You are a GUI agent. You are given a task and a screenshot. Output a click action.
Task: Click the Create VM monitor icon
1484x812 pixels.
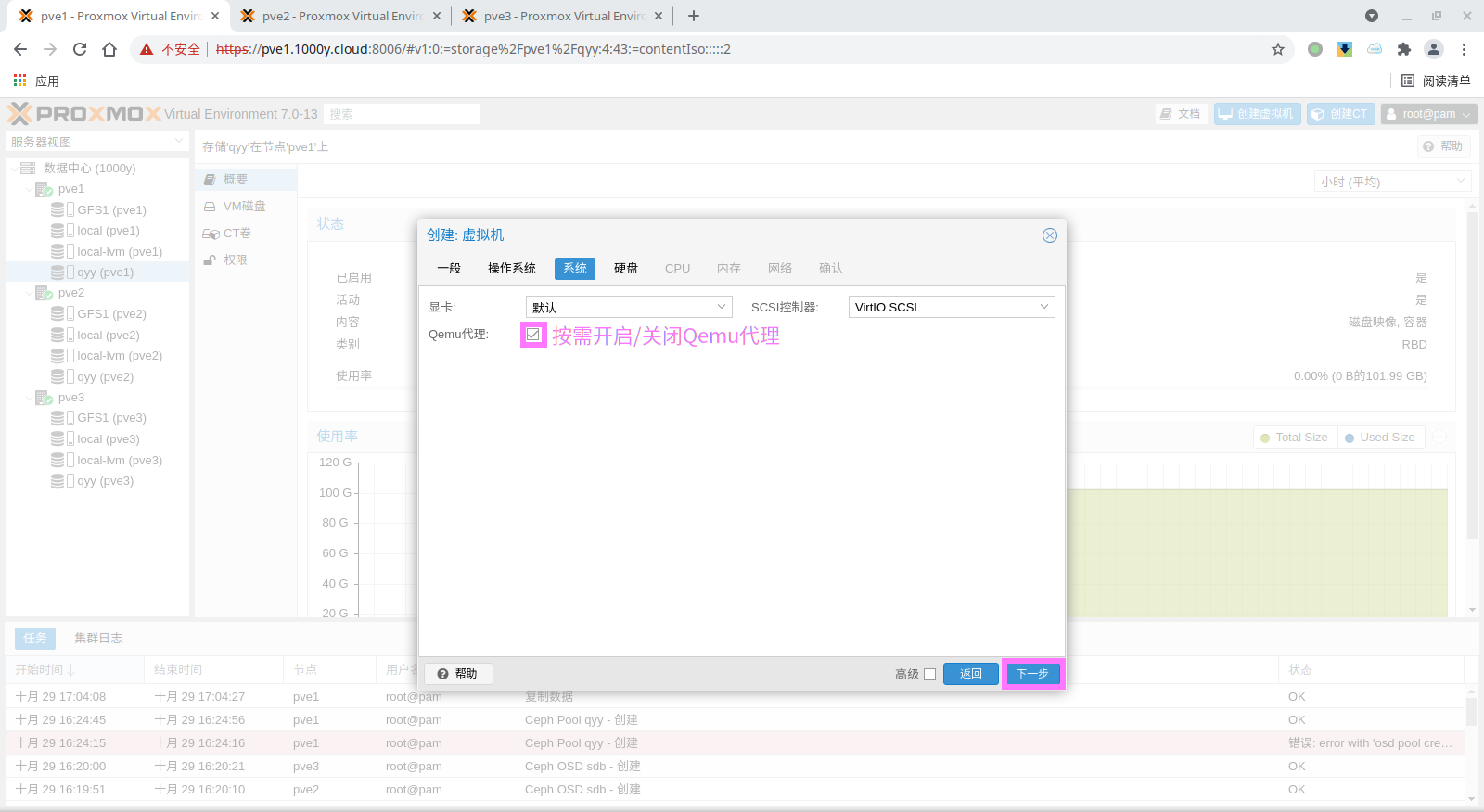(1225, 114)
